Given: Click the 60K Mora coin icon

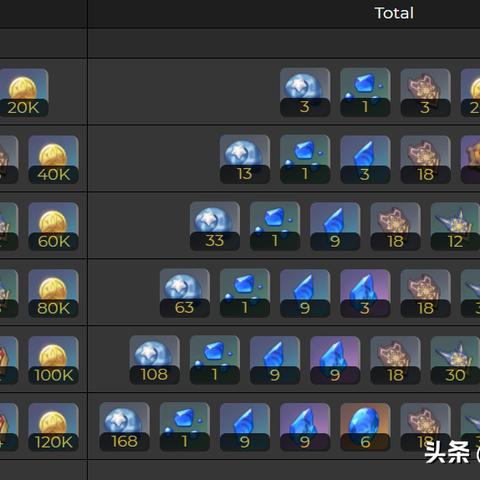Looking at the screenshot, I should 53,226.
